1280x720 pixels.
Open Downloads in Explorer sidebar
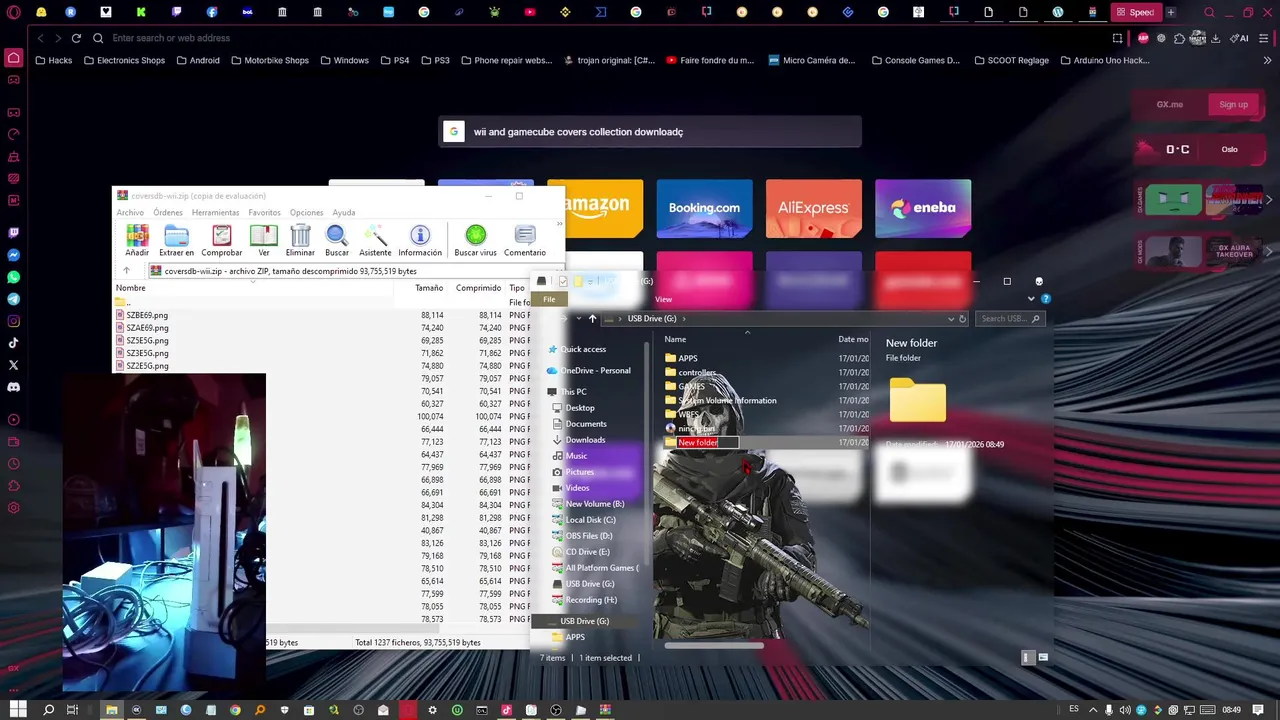[x=578, y=440]
